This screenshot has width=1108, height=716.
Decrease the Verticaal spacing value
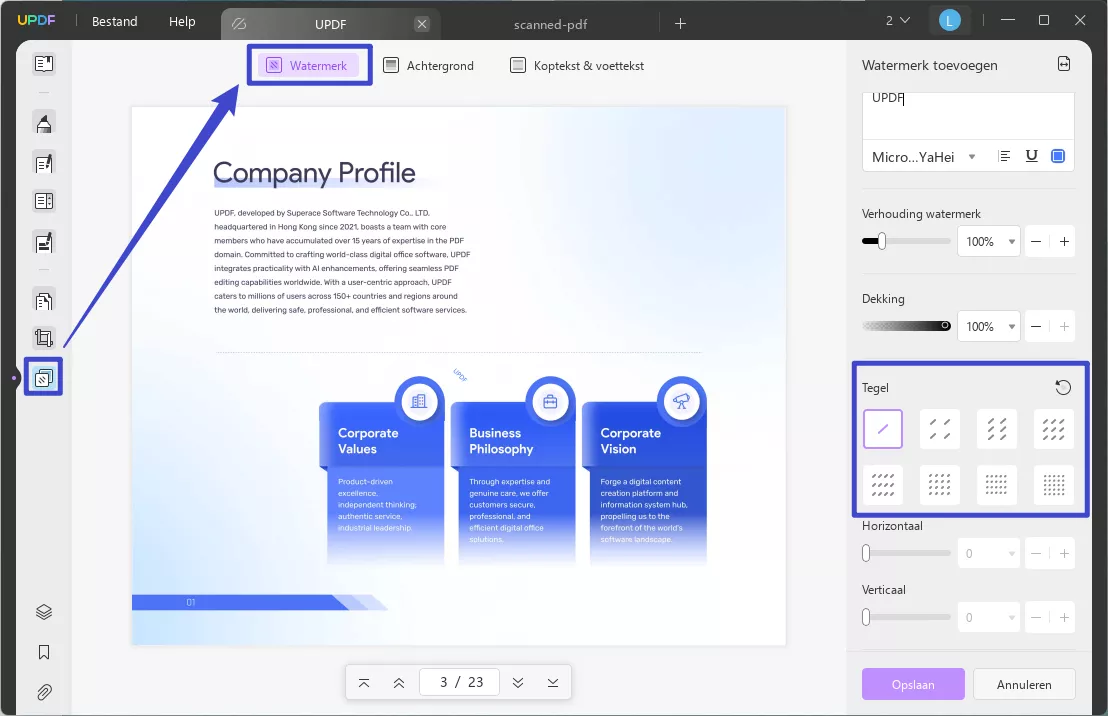pos(1036,617)
